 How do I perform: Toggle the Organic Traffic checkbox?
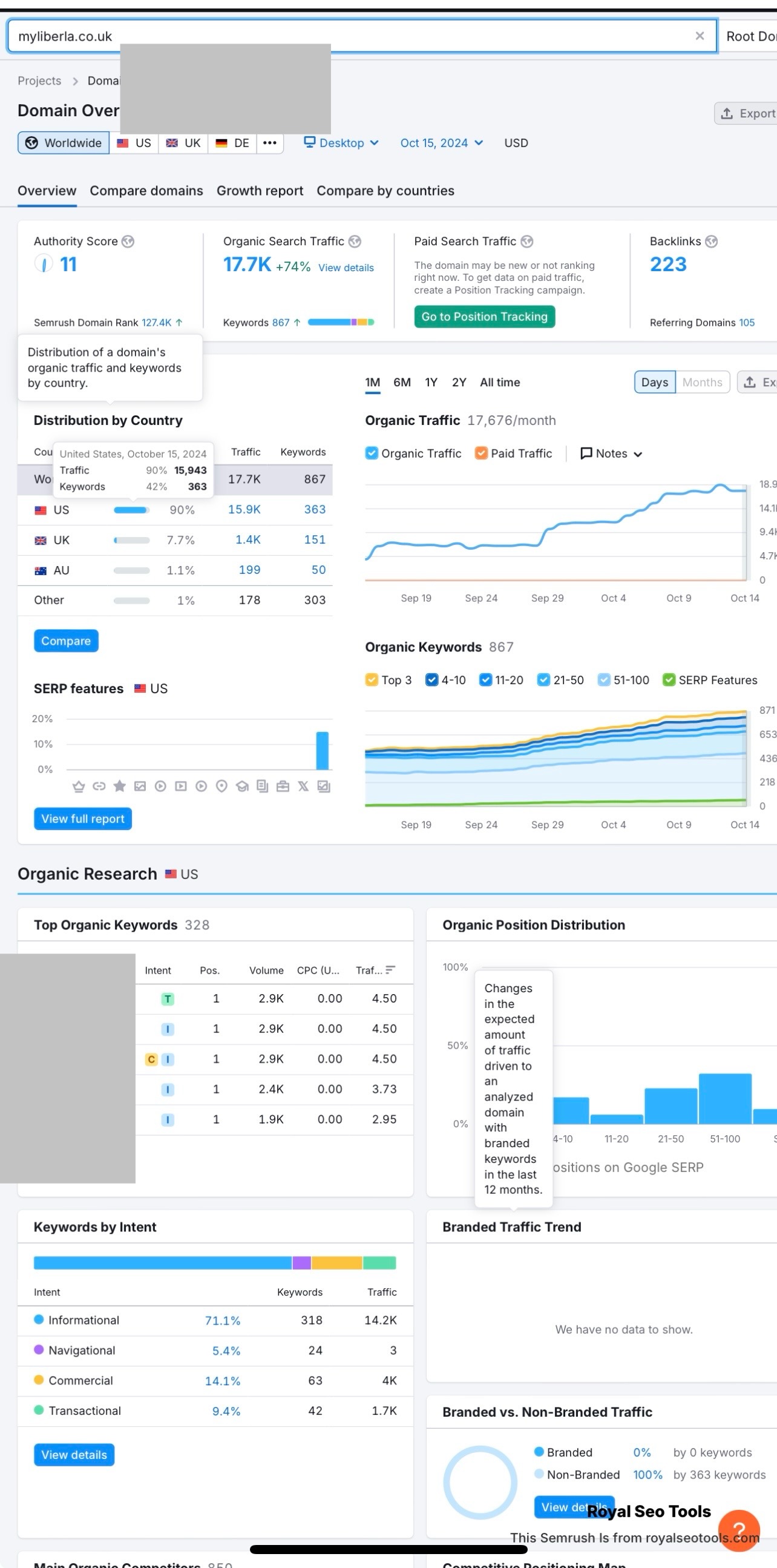pos(371,453)
